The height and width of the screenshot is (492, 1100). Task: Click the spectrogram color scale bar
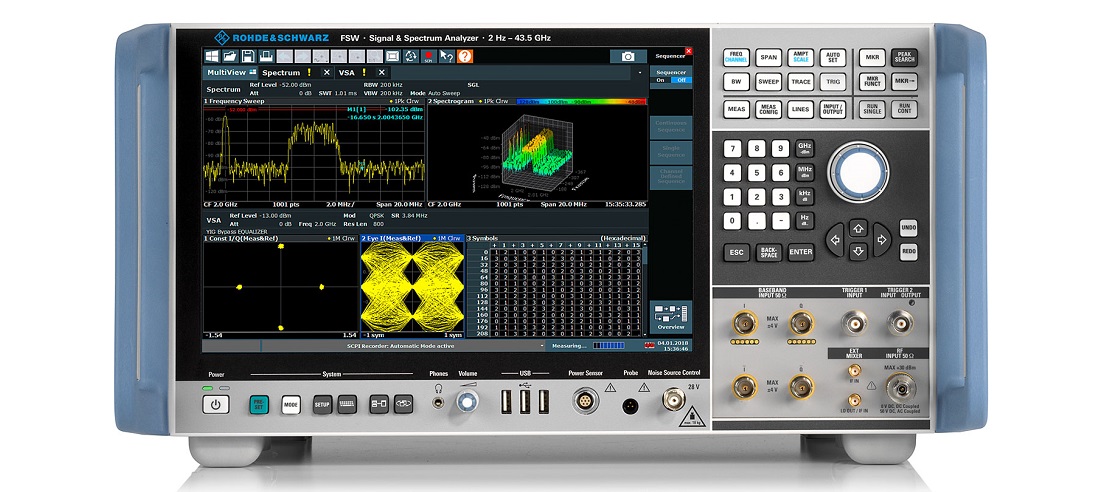coord(582,102)
